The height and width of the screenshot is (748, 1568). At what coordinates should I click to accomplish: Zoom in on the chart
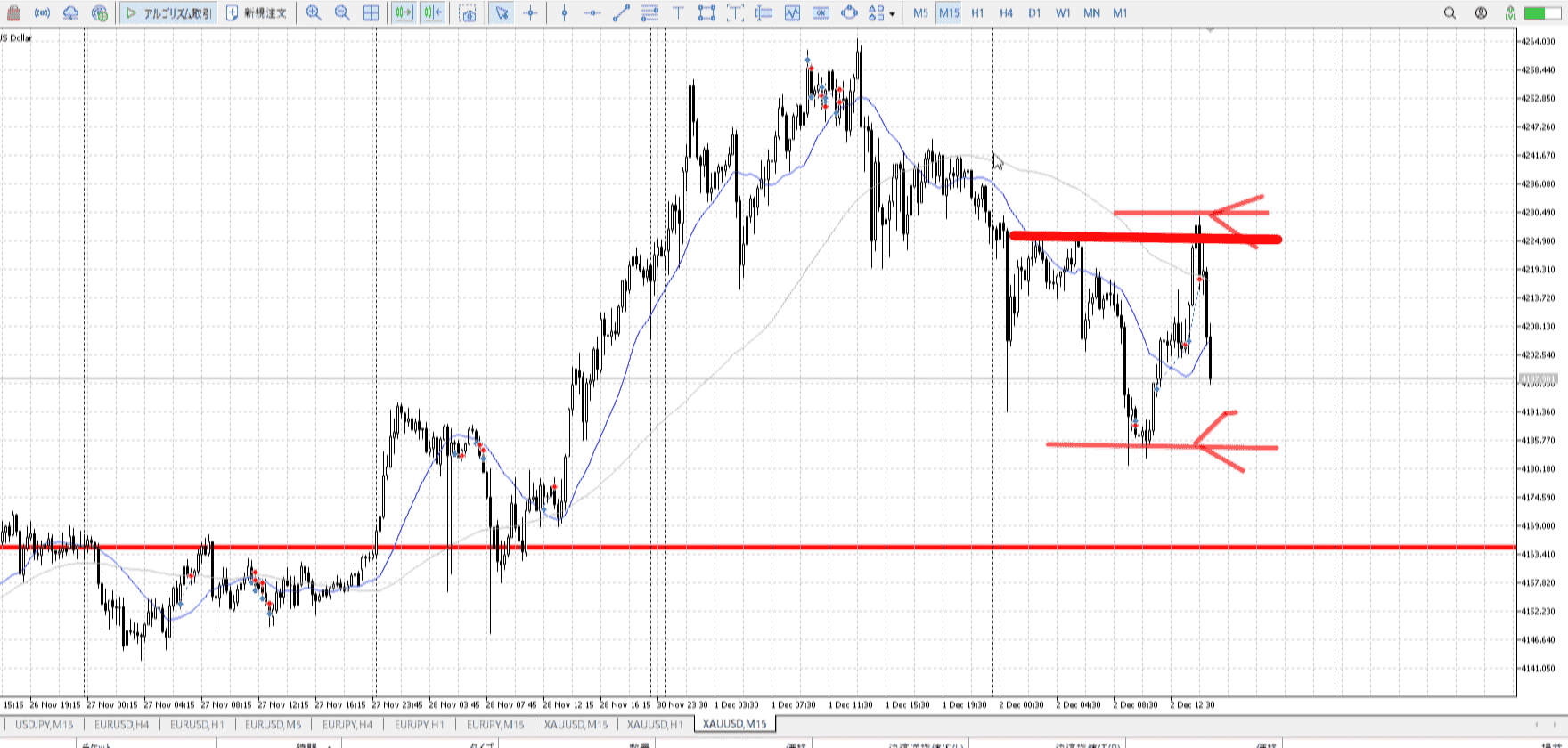tap(314, 13)
